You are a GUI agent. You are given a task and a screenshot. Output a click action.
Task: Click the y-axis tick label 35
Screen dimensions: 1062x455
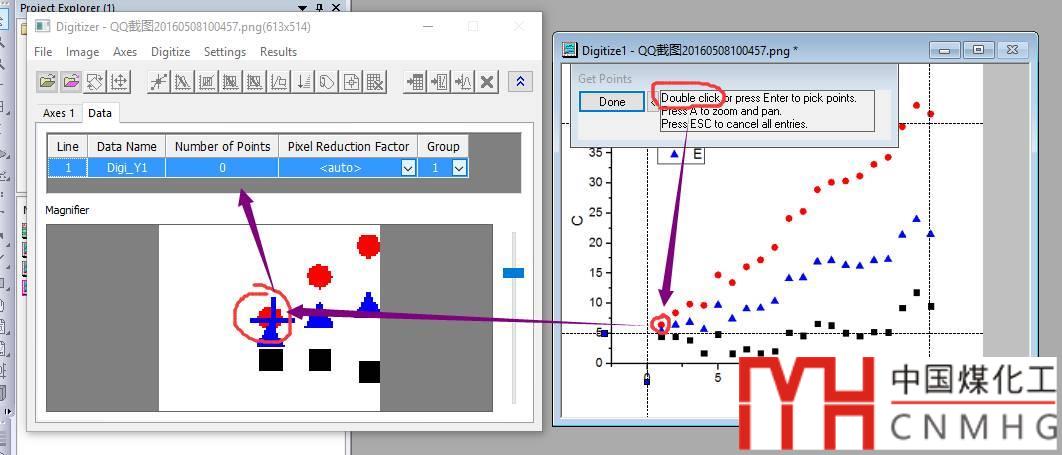(x=595, y=152)
